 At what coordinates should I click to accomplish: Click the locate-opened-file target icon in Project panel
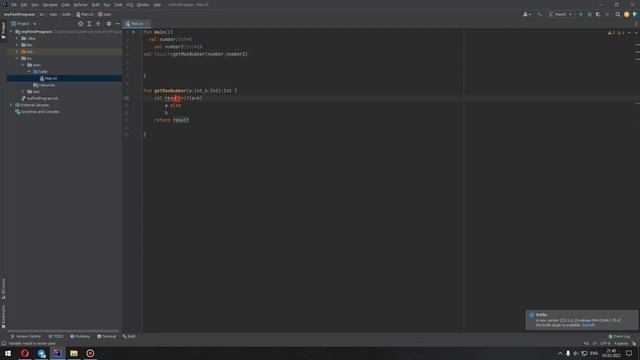click(80, 24)
